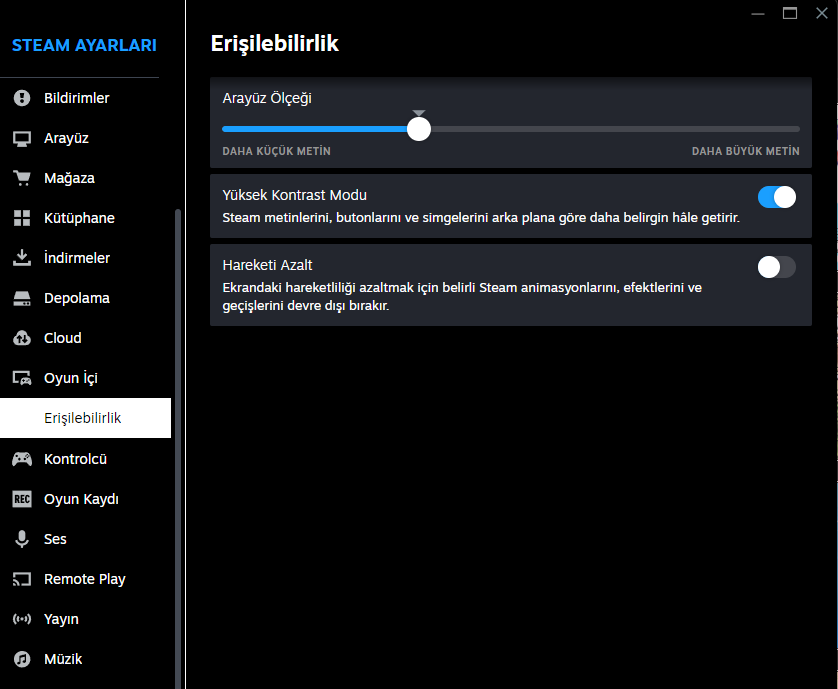Enable the Hareketi Azalt toggle

[777, 267]
